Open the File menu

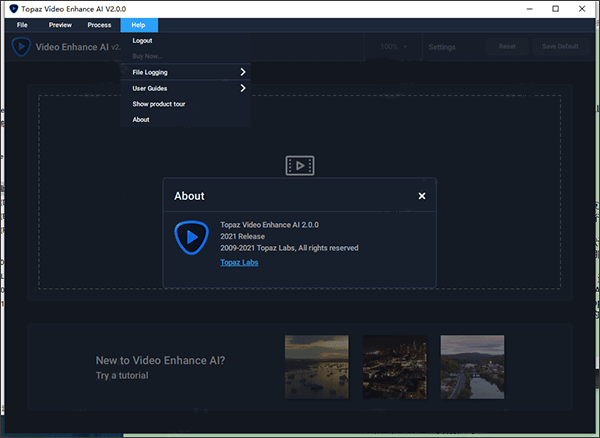coord(22,25)
